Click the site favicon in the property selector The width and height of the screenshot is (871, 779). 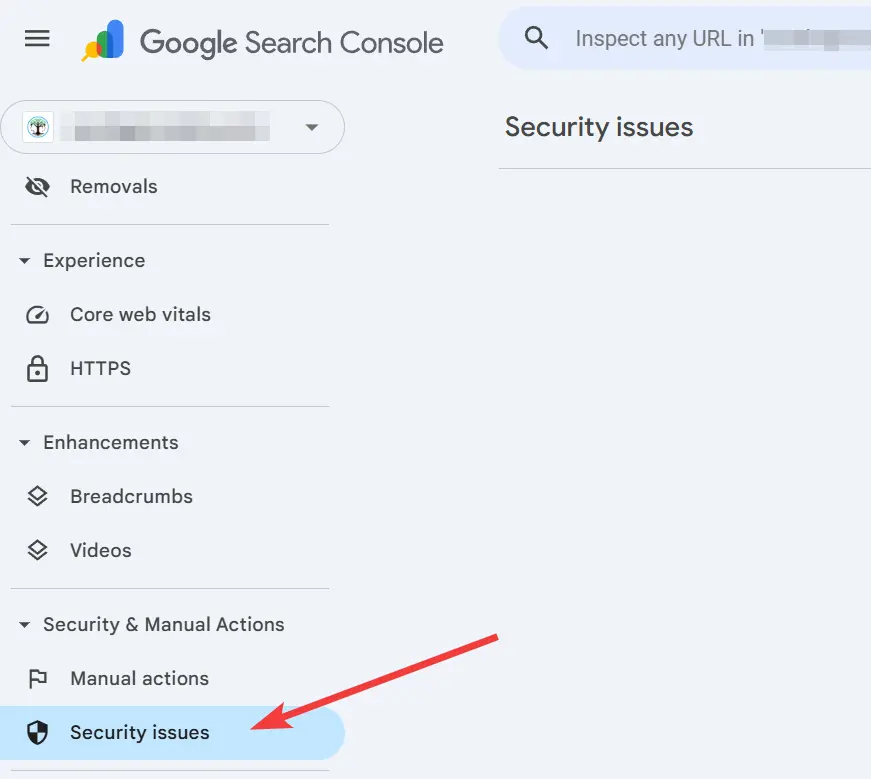[37, 127]
